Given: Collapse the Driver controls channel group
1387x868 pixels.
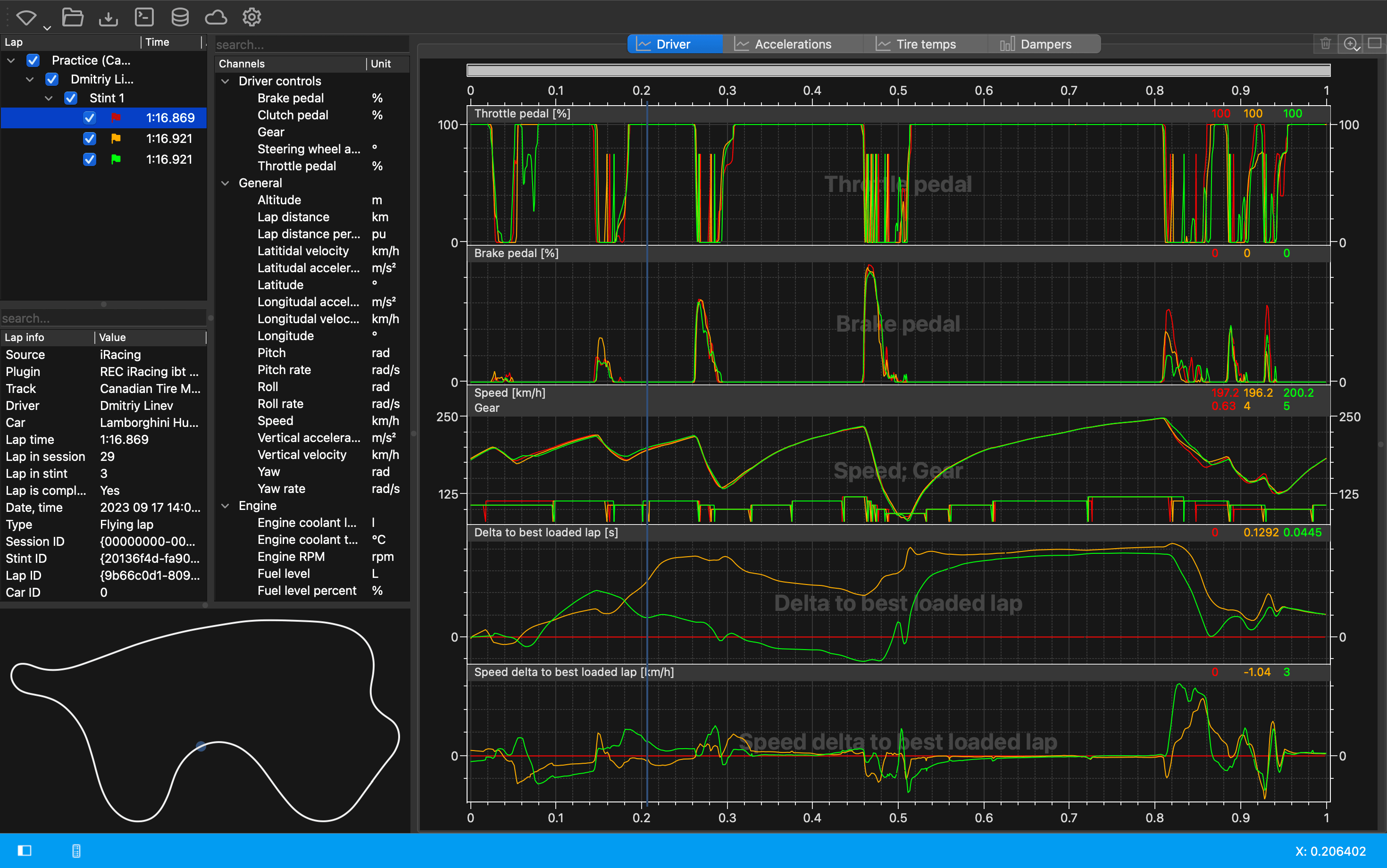Looking at the screenshot, I should 226,81.
